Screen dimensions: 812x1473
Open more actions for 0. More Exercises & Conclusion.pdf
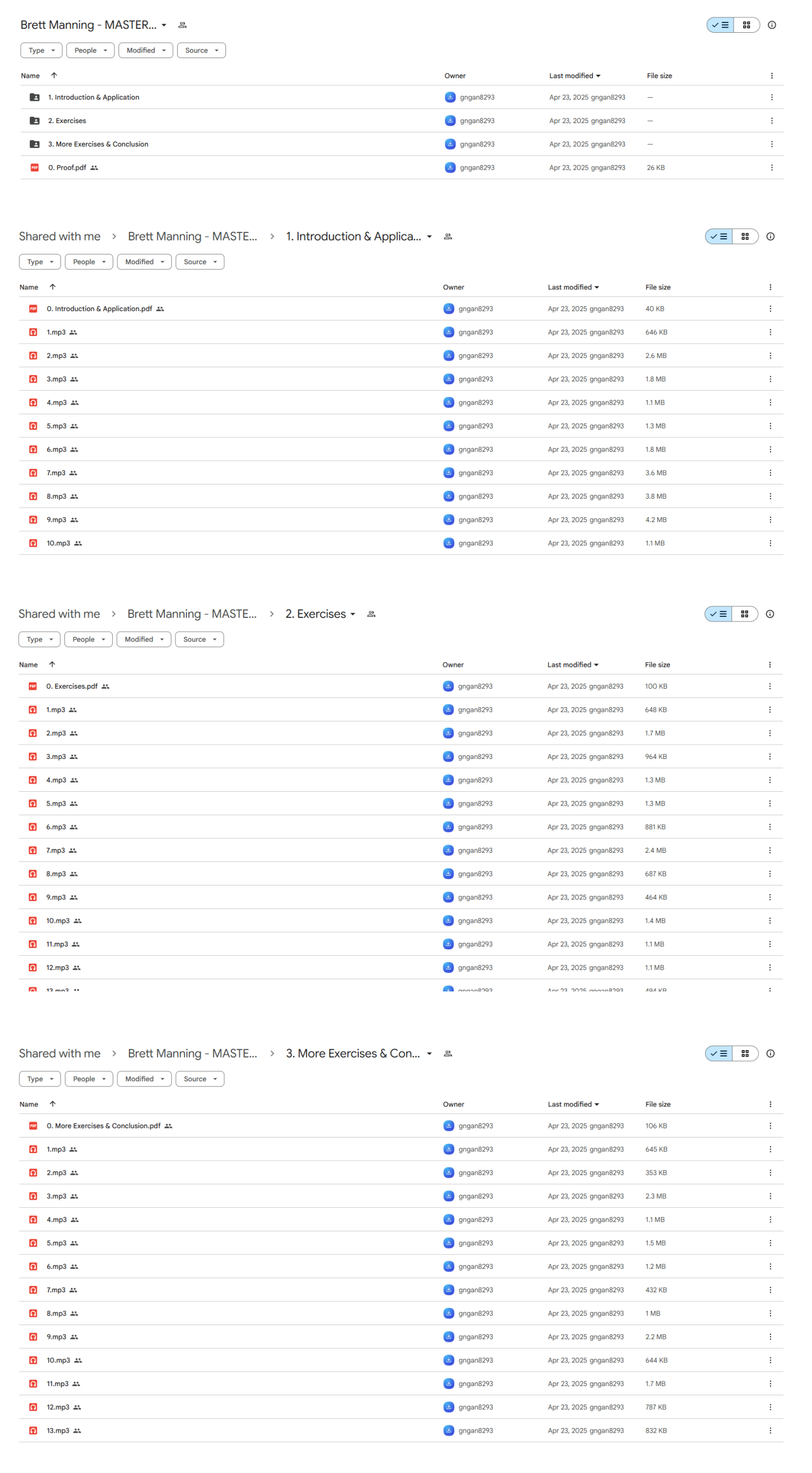pos(770,1126)
